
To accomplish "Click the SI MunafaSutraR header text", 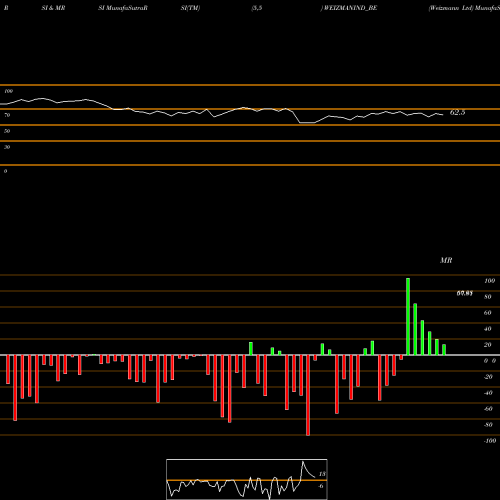I will [x=123, y=8].
